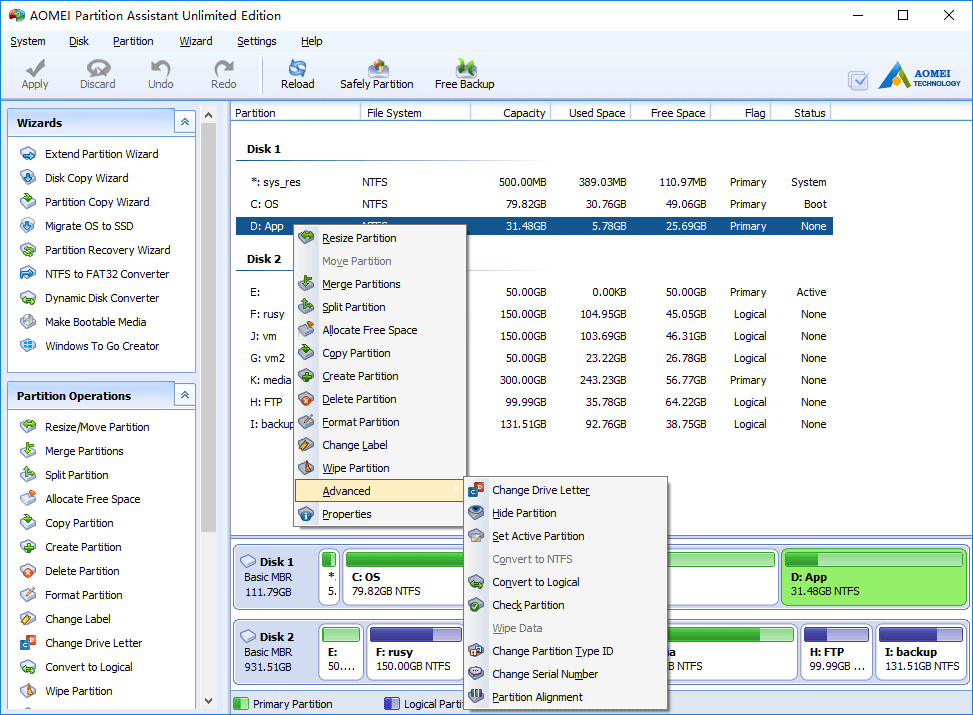Click the I: backup disk map block
Screen dimensions: 973x715
click(x=921, y=652)
